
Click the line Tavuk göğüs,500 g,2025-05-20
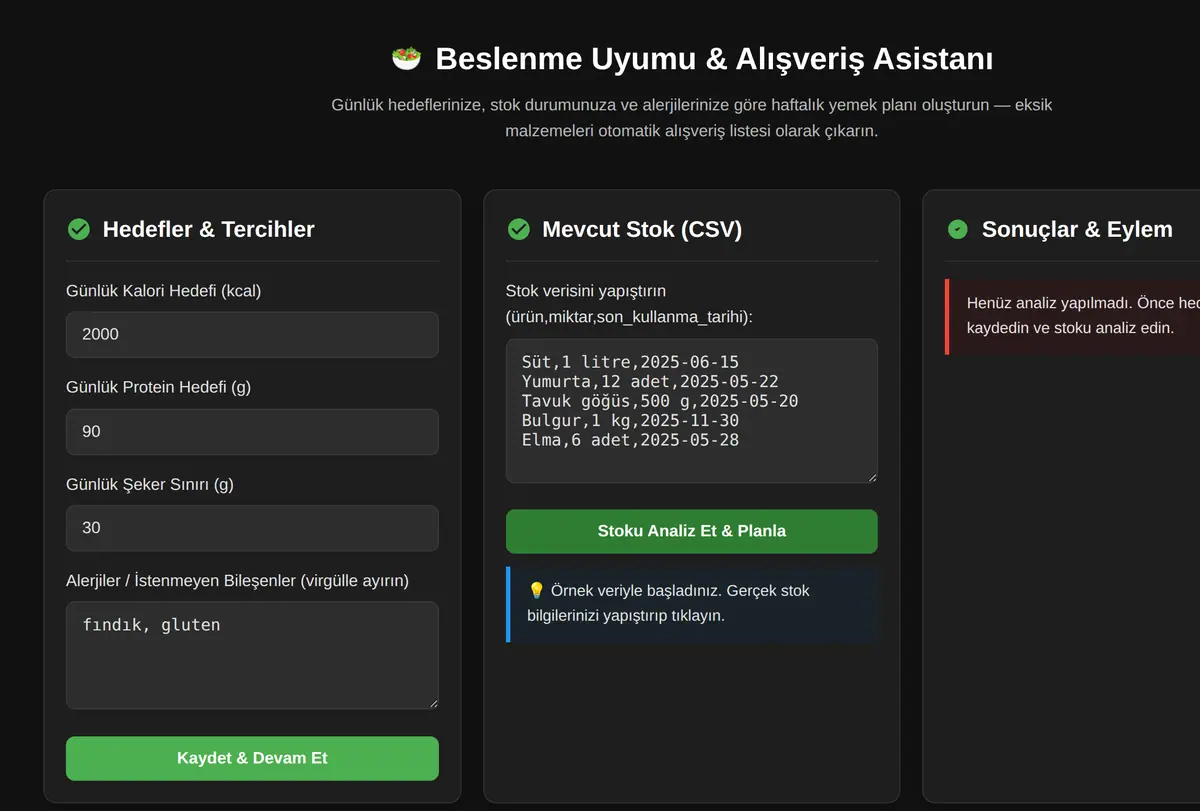(x=660, y=401)
